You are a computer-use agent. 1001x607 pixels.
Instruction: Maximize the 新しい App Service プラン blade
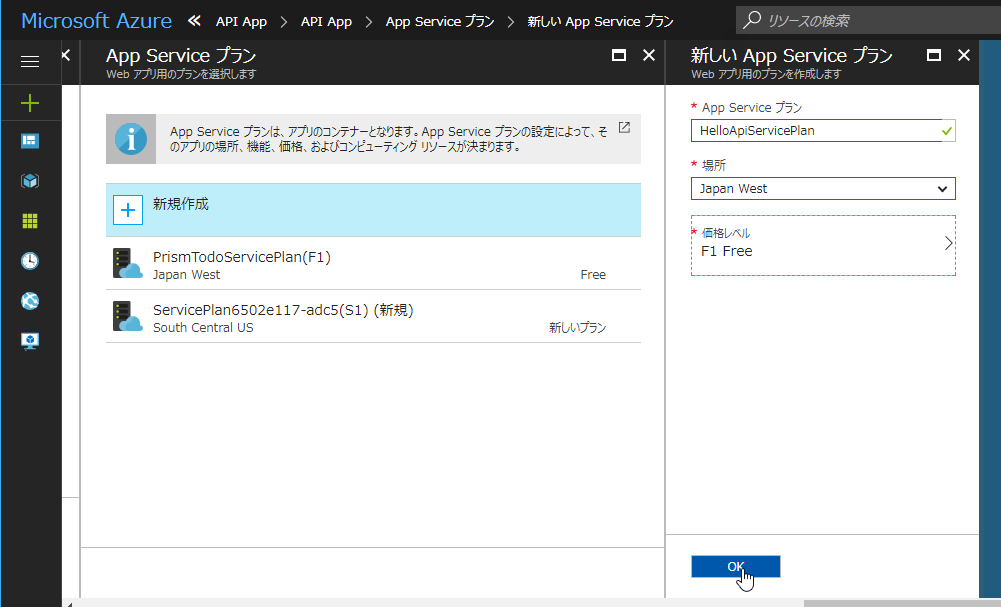pyautogui.click(x=934, y=56)
